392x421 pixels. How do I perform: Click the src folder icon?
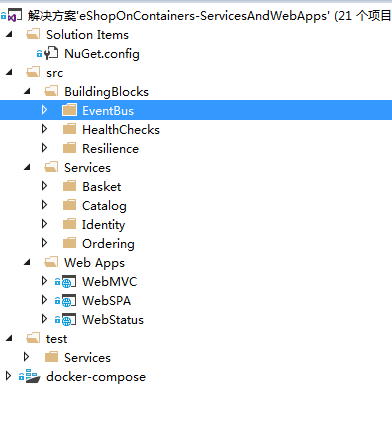(33, 72)
